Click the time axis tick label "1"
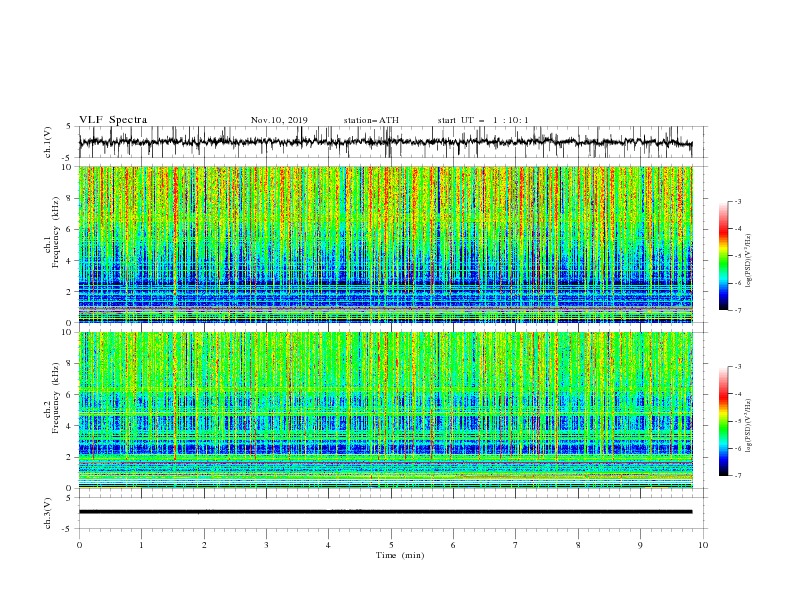This screenshot has height=612, width=792. (x=141, y=545)
